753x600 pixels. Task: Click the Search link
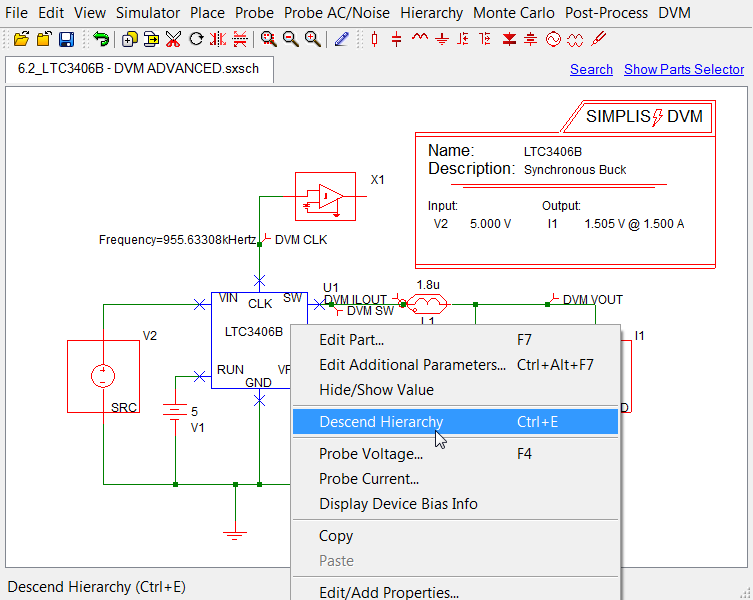[591, 69]
